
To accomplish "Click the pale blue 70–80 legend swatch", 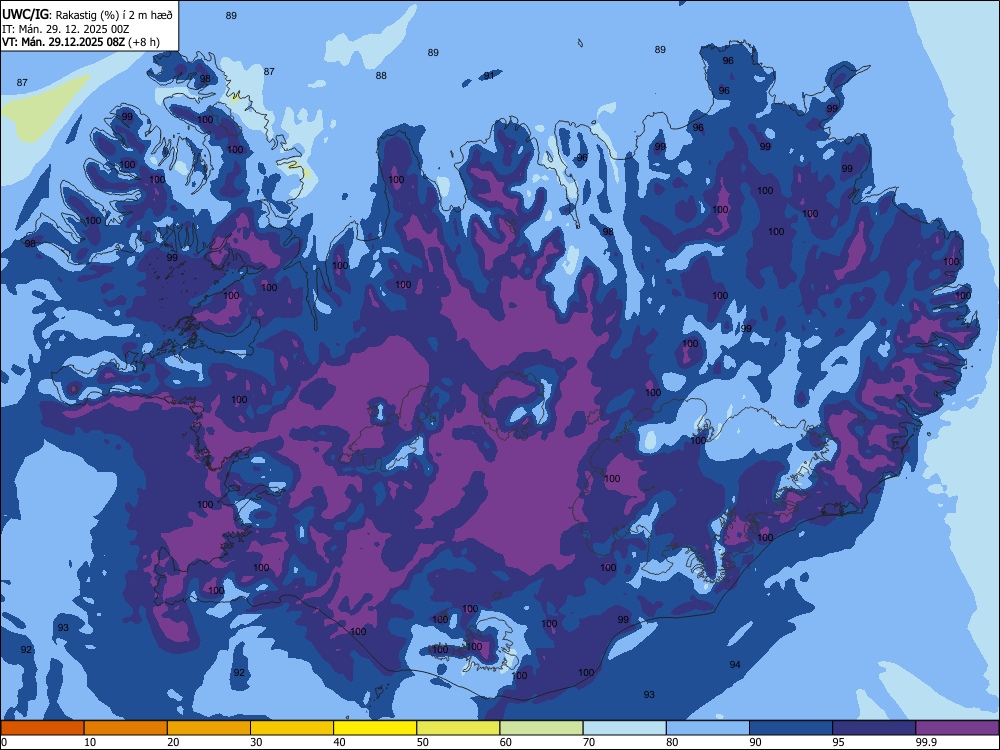I will 624,728.
